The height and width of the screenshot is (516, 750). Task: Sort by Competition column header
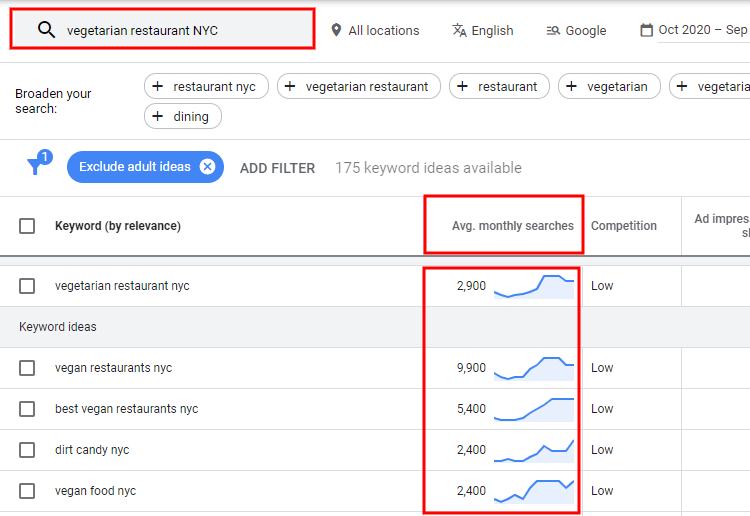click(x=624, y=226)
